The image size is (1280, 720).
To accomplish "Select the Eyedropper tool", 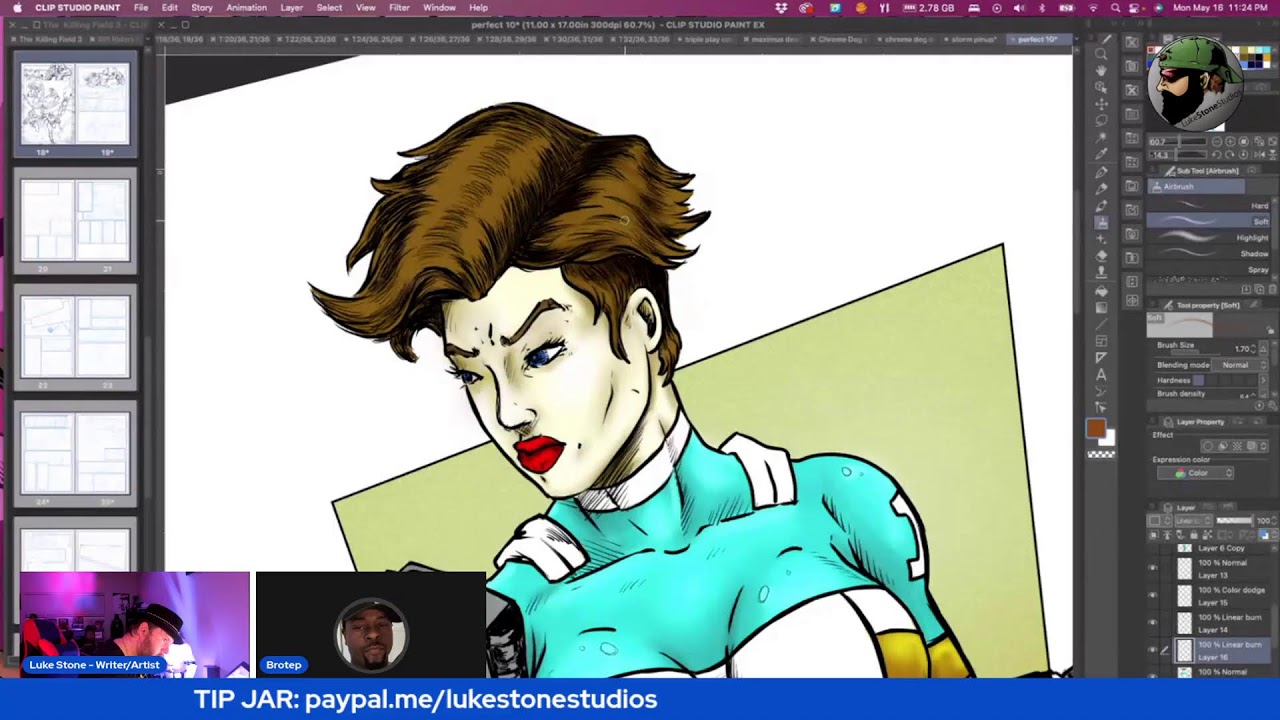I will [x=1101, y=154].
